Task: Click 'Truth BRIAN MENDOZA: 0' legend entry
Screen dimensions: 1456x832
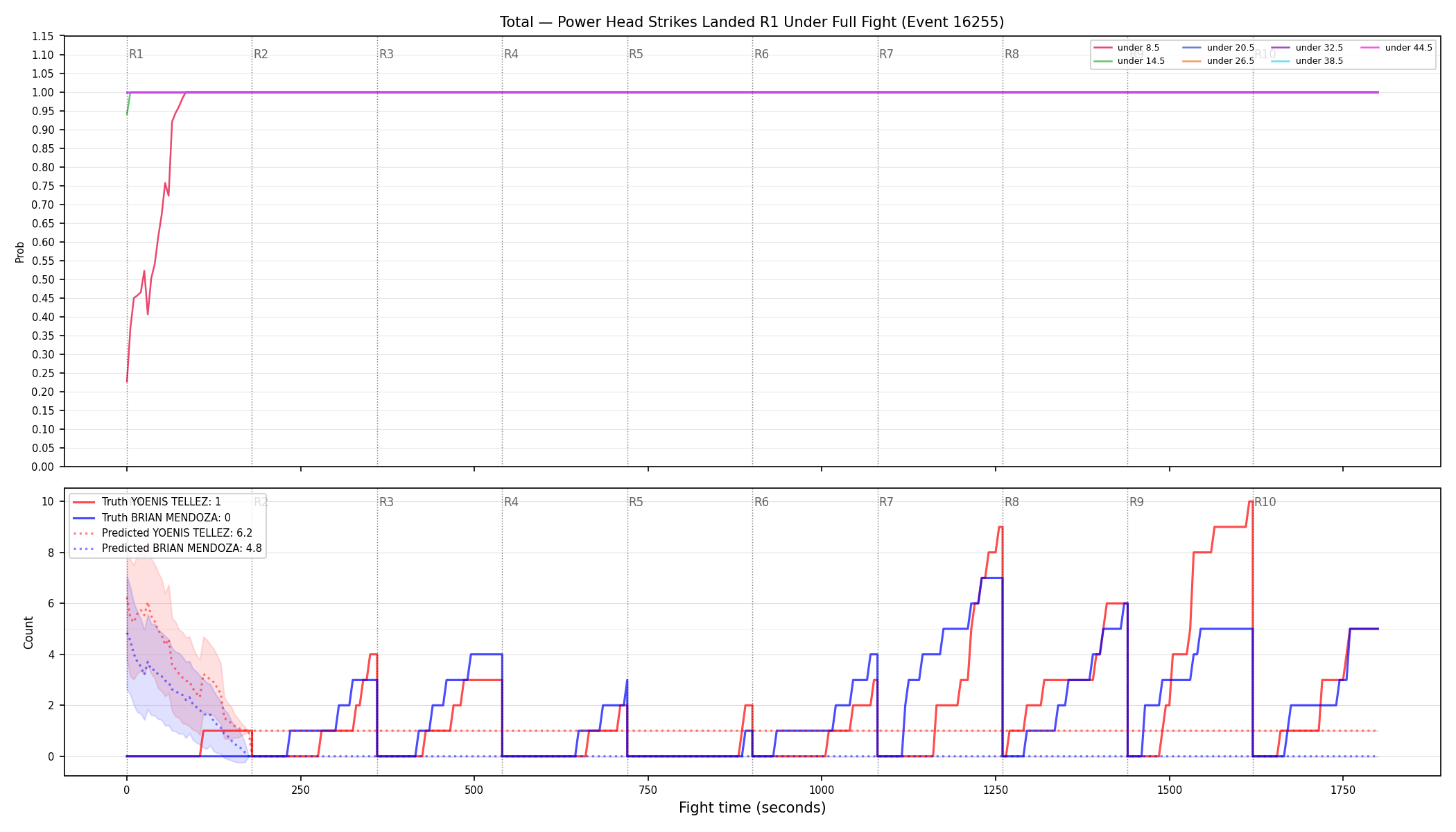Action: pyautogui.click(x=166, y=518)
